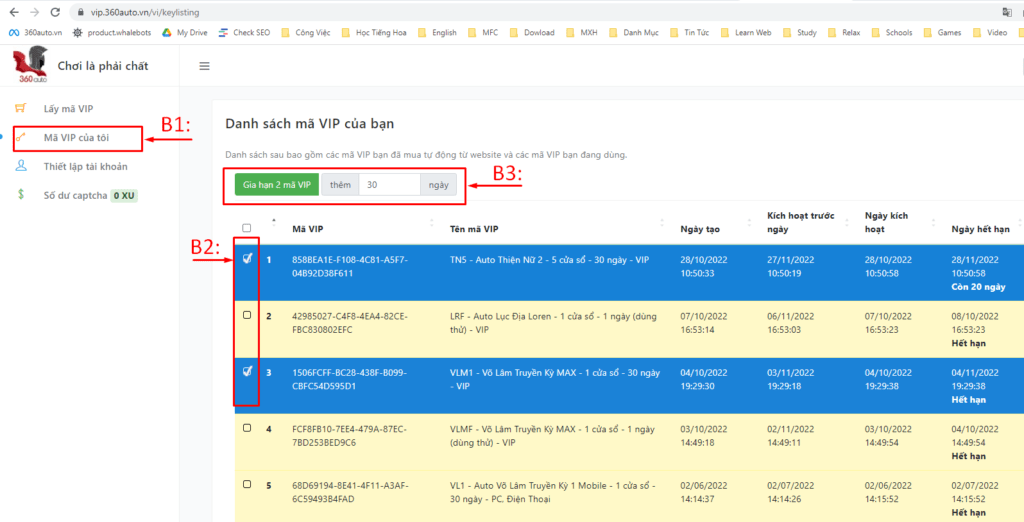Check row 4 checkbox for VLMF key
Screen dimensions: 1024x522
[x=247, y=428]
